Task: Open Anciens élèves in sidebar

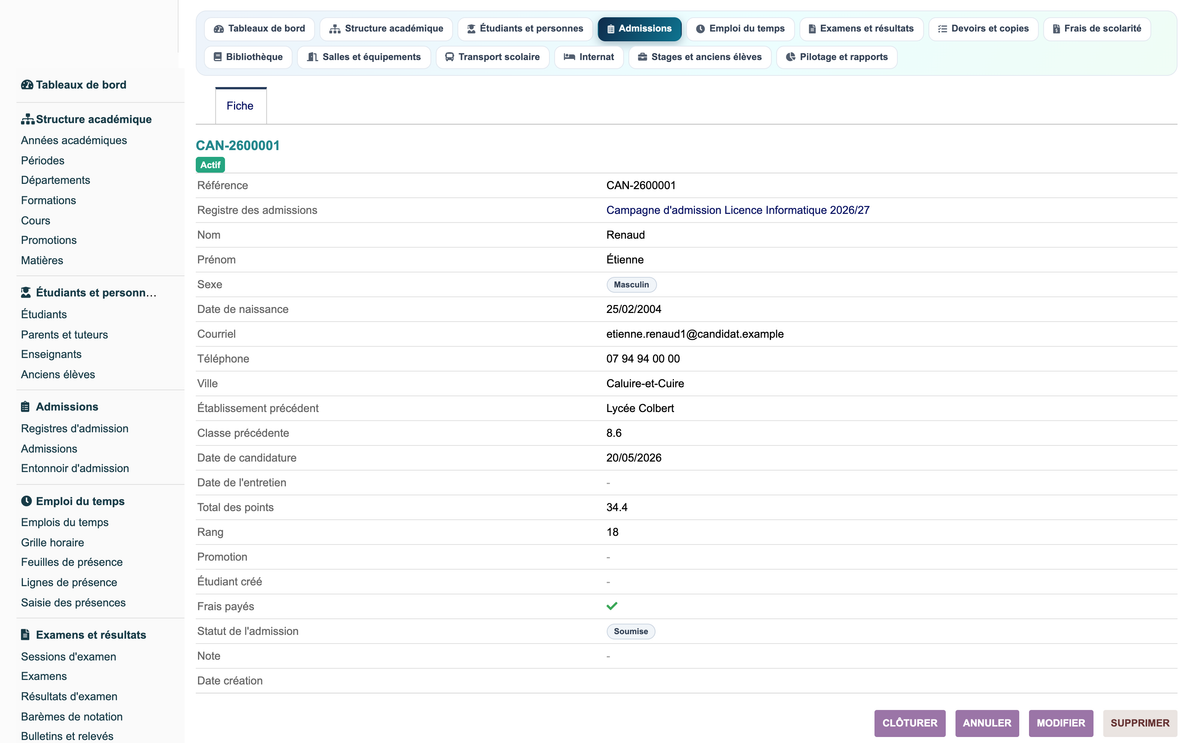Action: pyautogui.click(x=58, y=375)
